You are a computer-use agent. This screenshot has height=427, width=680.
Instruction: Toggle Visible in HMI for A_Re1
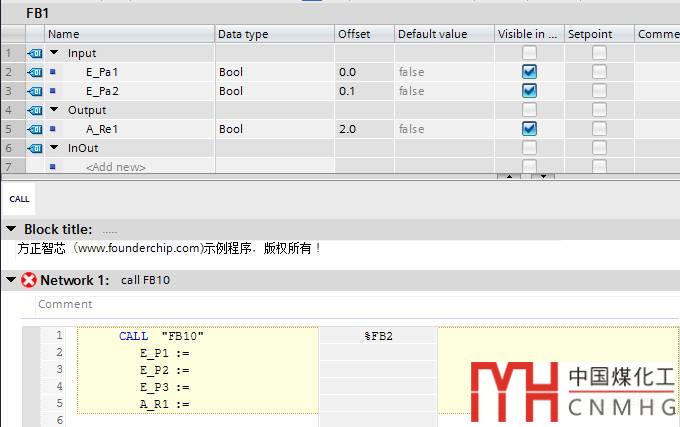[529, 129]
